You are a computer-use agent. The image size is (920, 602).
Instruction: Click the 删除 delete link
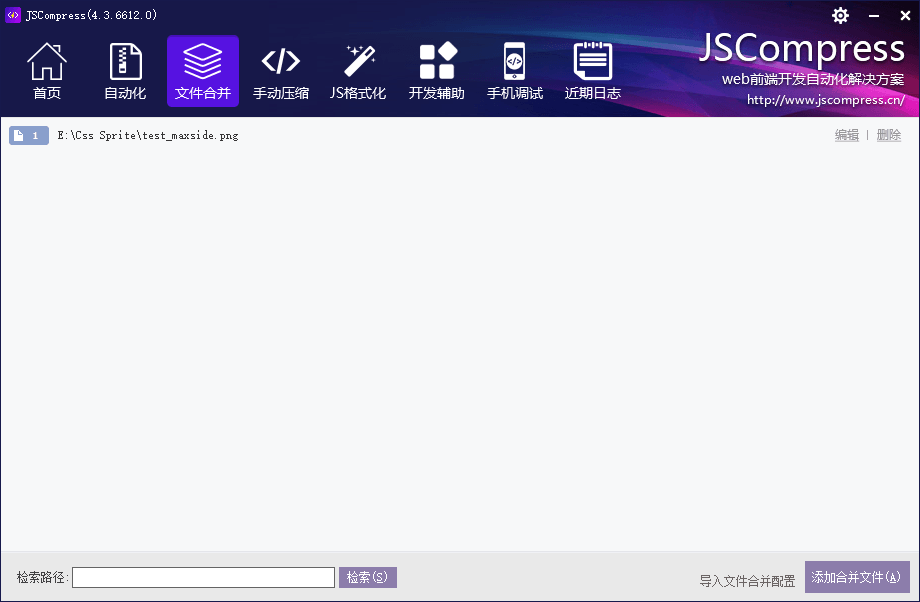888,136
